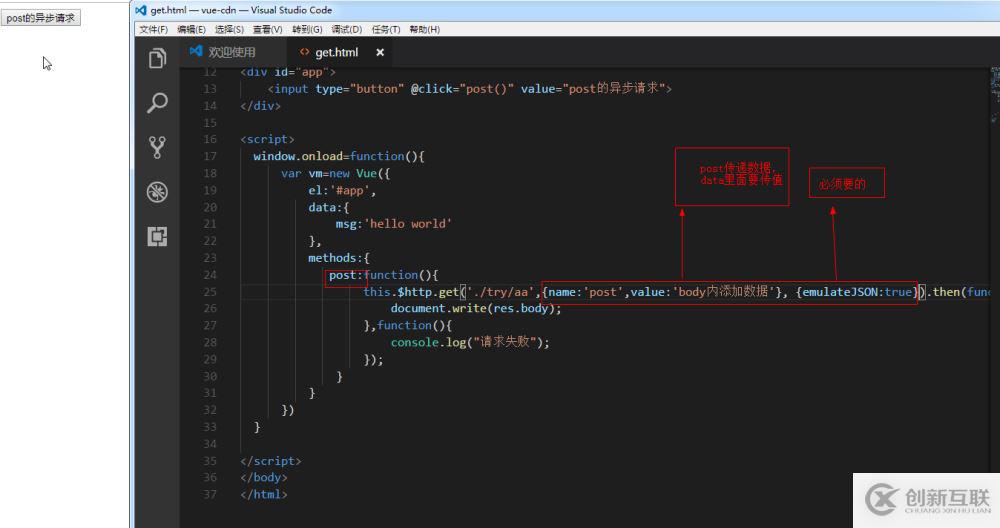Click el:'#app', on line 19

342,190
